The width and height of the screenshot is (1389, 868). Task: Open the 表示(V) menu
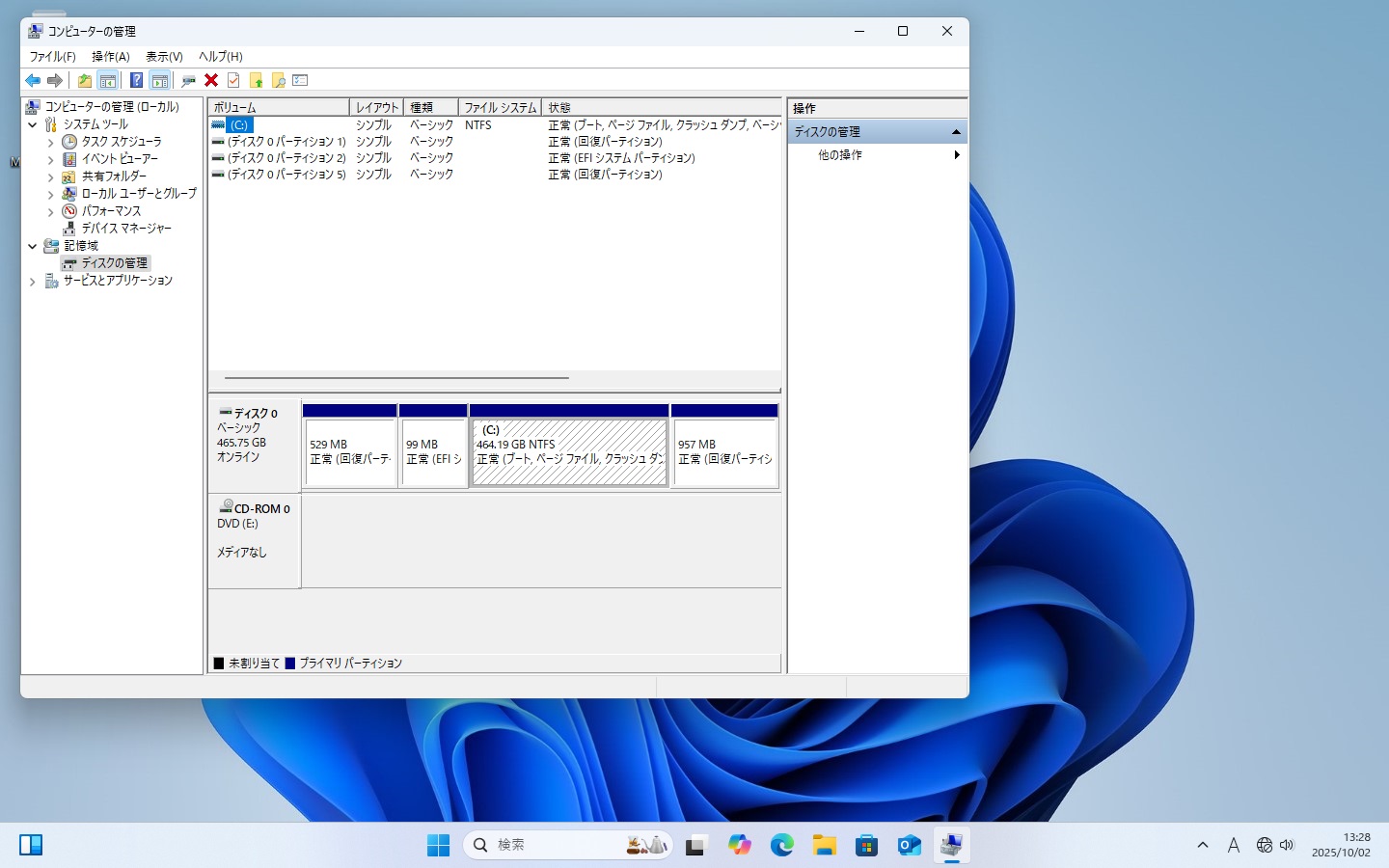(x=164, y=57)
